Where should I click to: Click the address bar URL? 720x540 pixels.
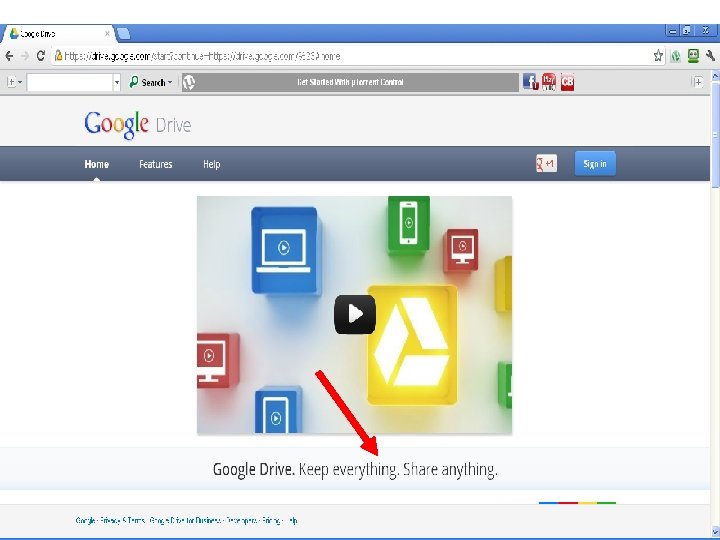click(202, 56)
